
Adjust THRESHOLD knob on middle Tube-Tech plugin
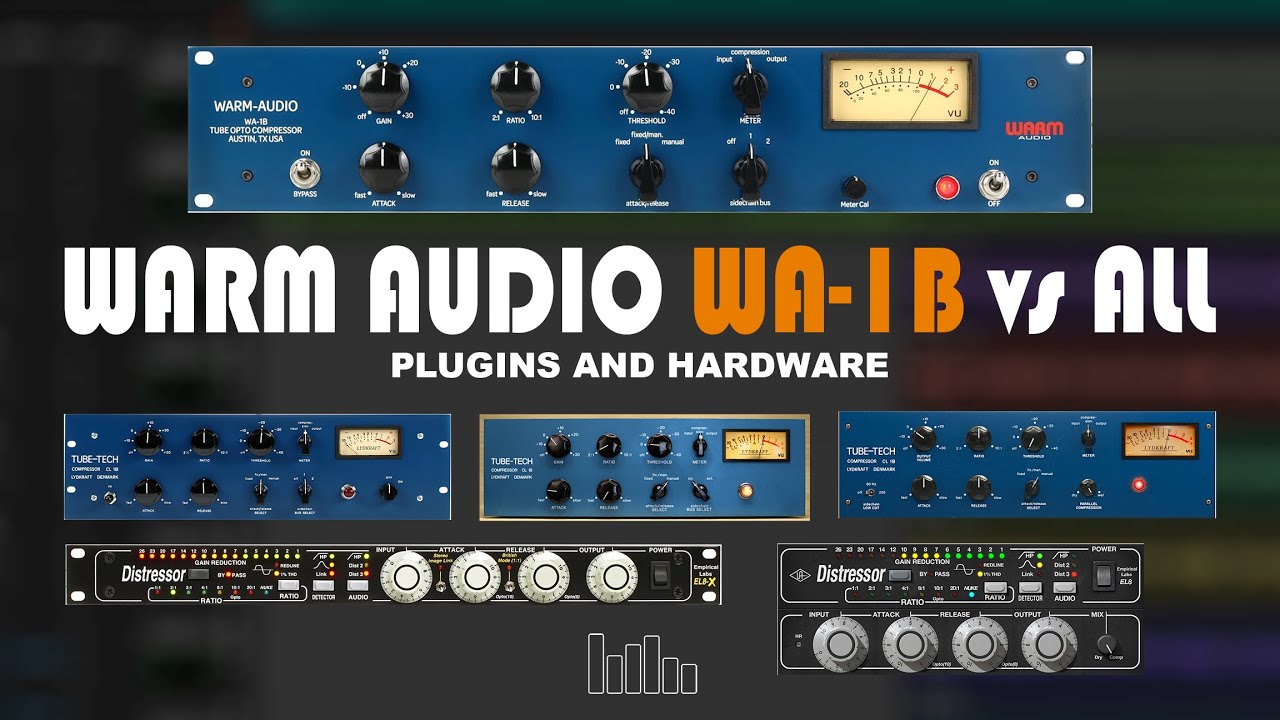(x=658, y=446)
